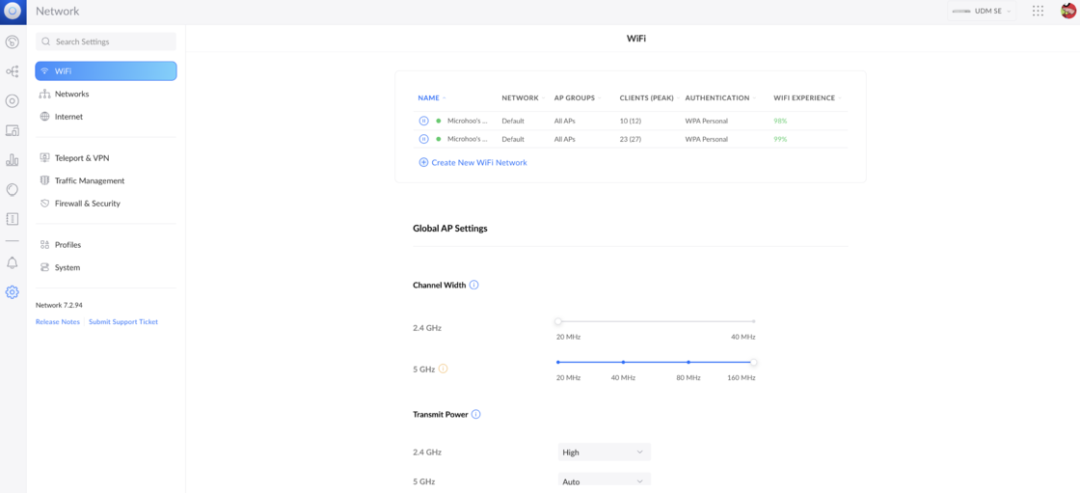Expand the 2.4 GHz transmit power dropdown

604,452
